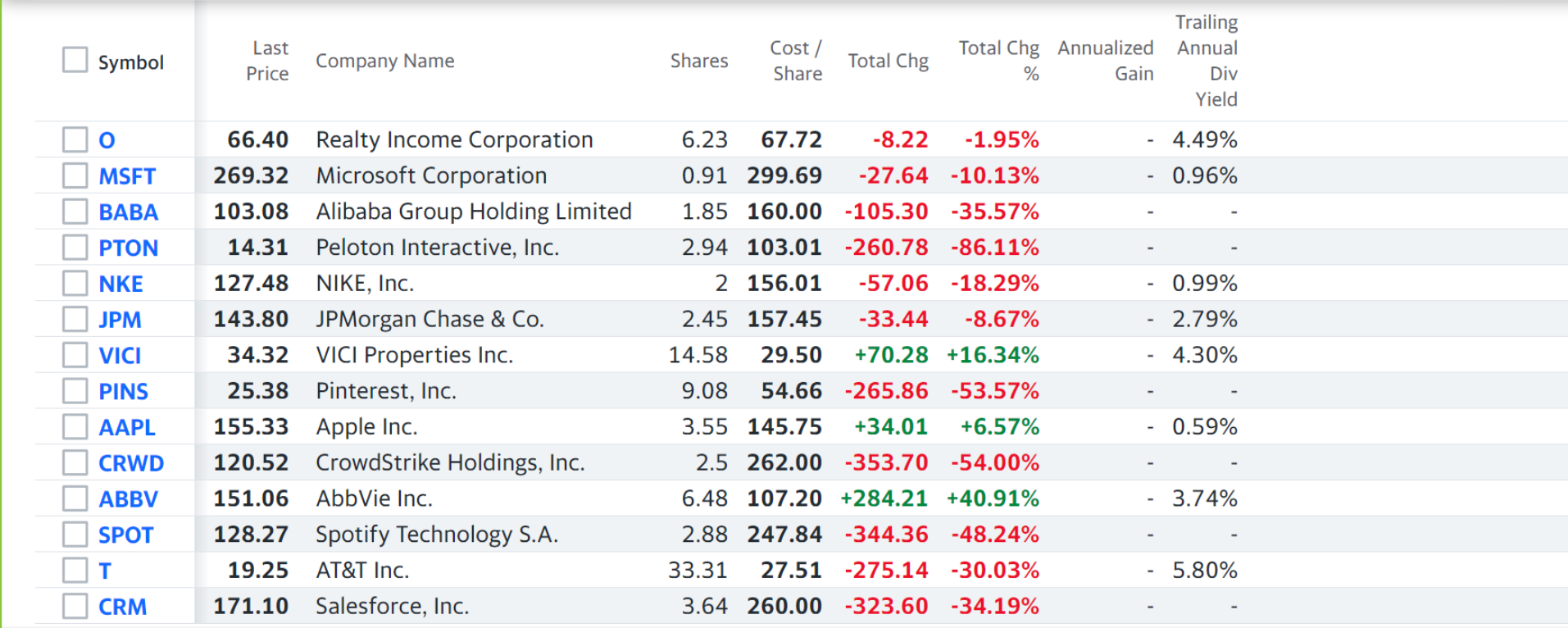1568x628 pixels.
Task: Open the AAPL ticker link
Action: pos(127,427)
